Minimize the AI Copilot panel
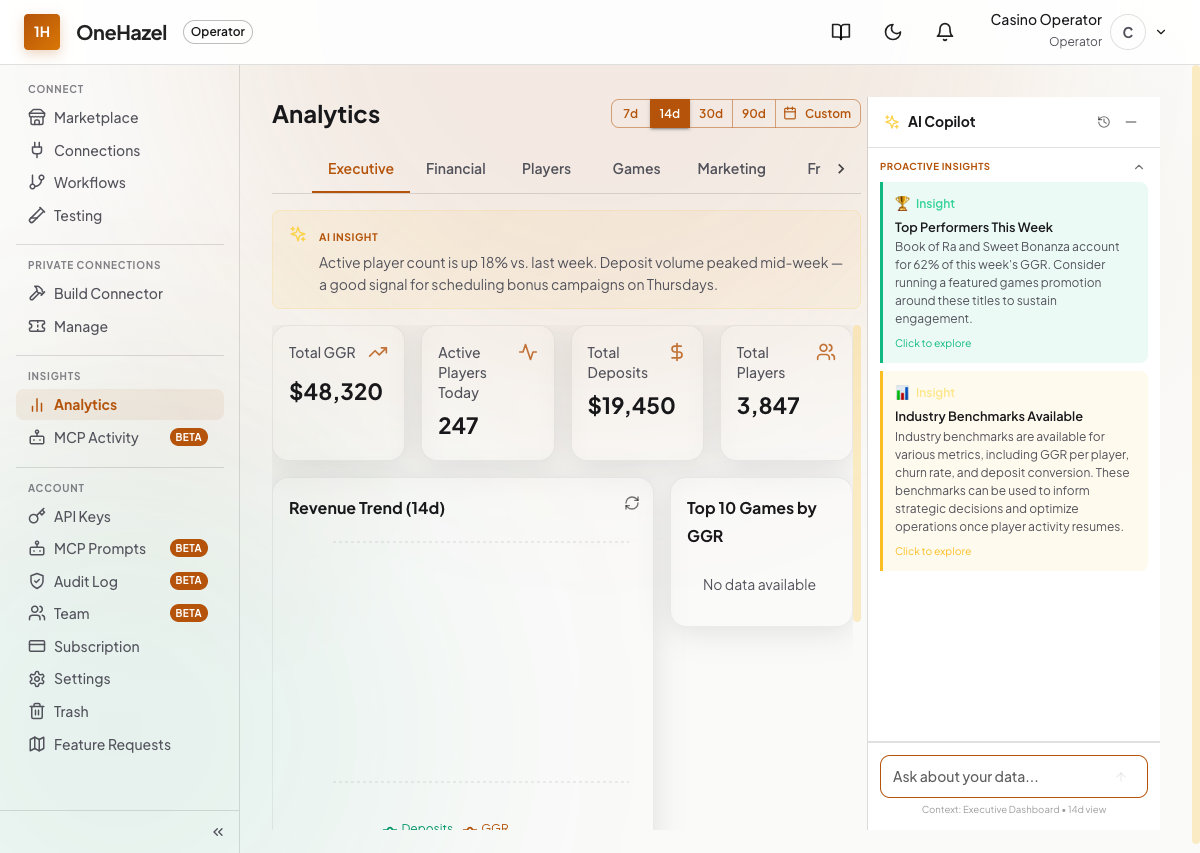The image size is (1200, 853). tap(1131, 122)
